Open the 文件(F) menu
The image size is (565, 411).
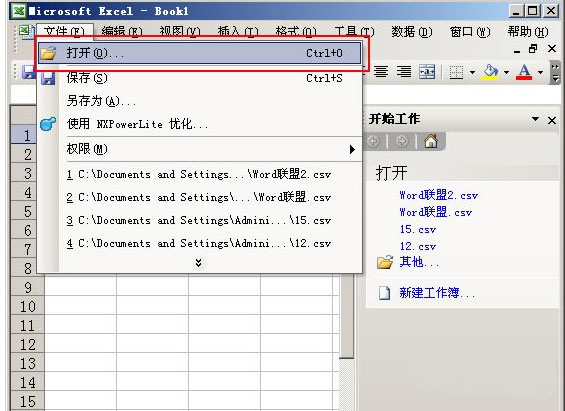coord(64,32)
